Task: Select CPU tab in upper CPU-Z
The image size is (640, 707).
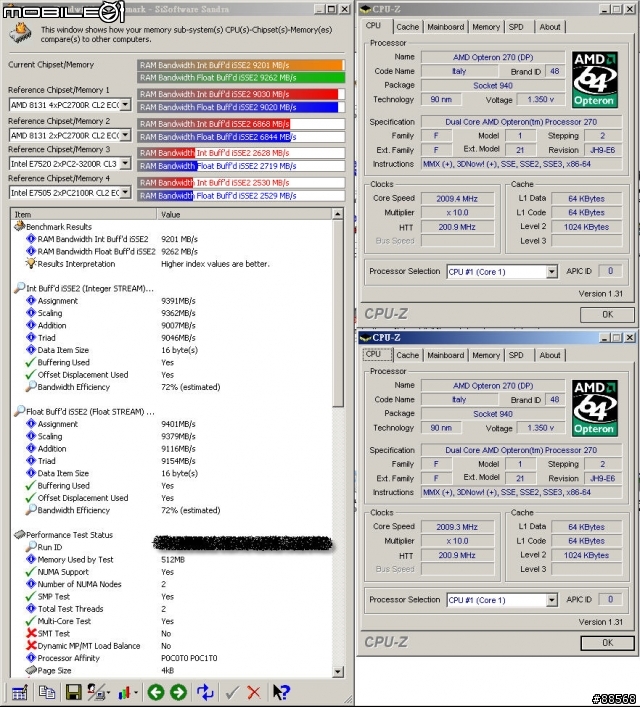Action: click(x=373, y=26)
